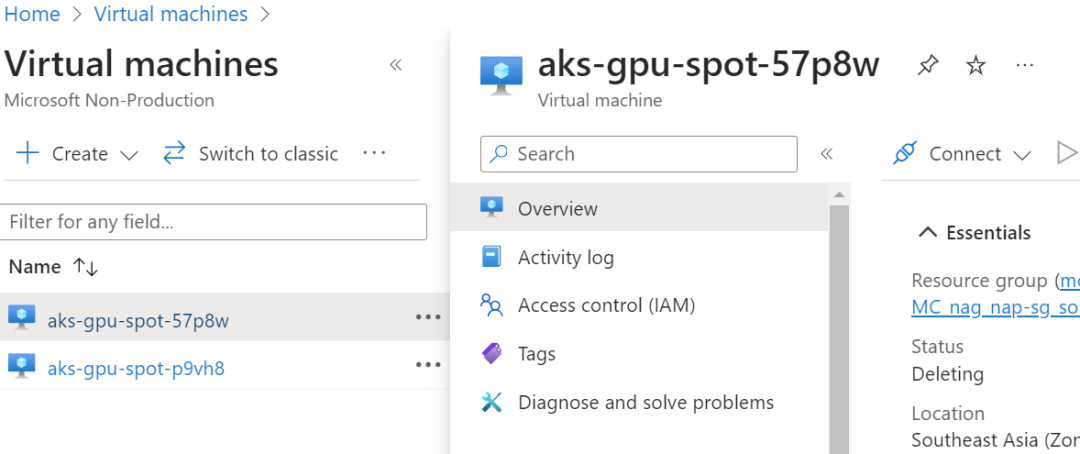Open more options next to the VM title
Screen dimensions: 1080x454
tap(1024, 66)
